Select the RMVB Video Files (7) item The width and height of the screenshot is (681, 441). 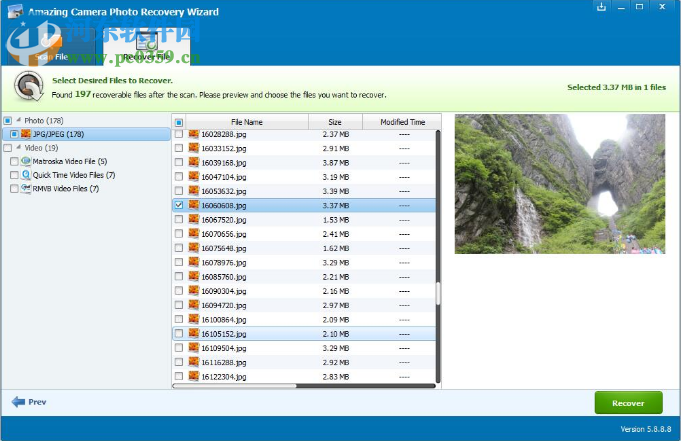tap(66, 189)
